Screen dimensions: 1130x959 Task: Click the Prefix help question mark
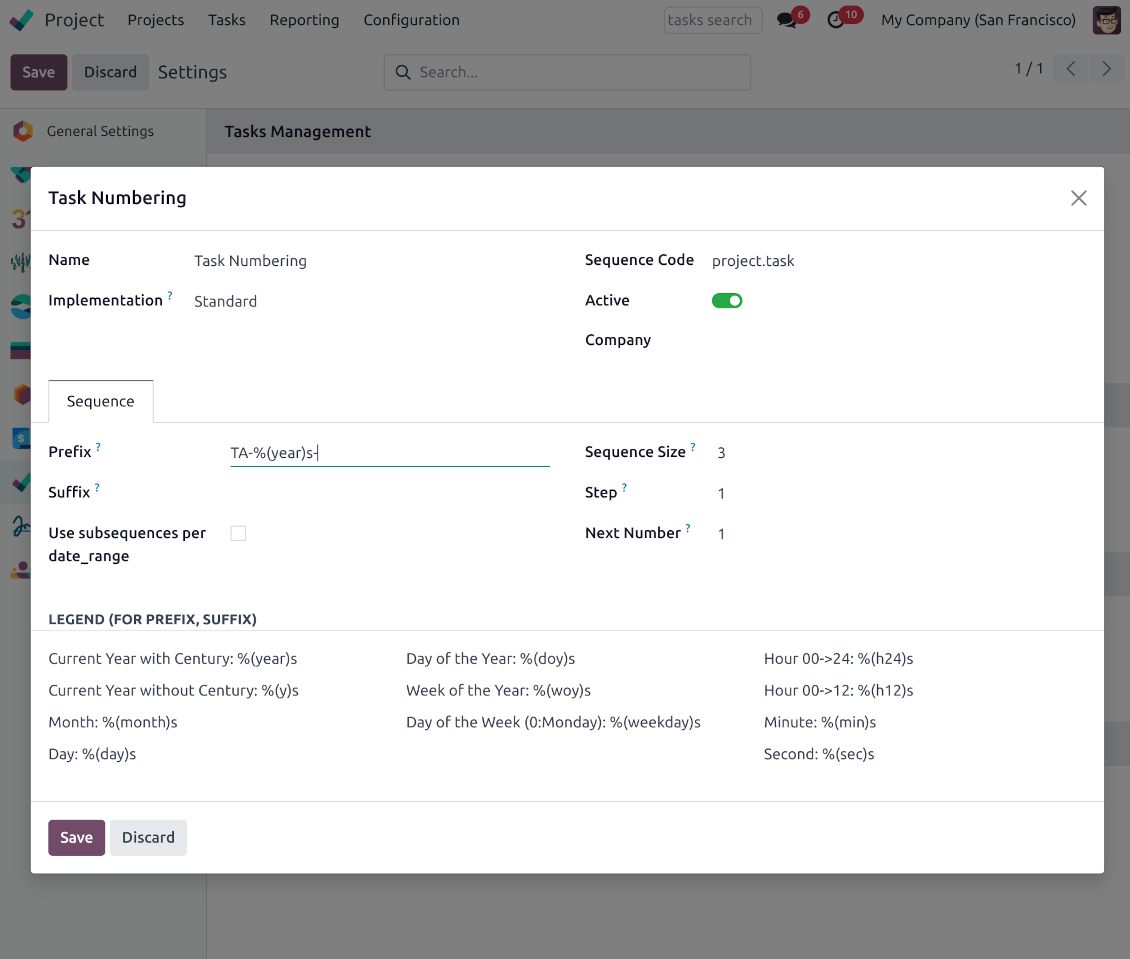[x=98, y=447]
